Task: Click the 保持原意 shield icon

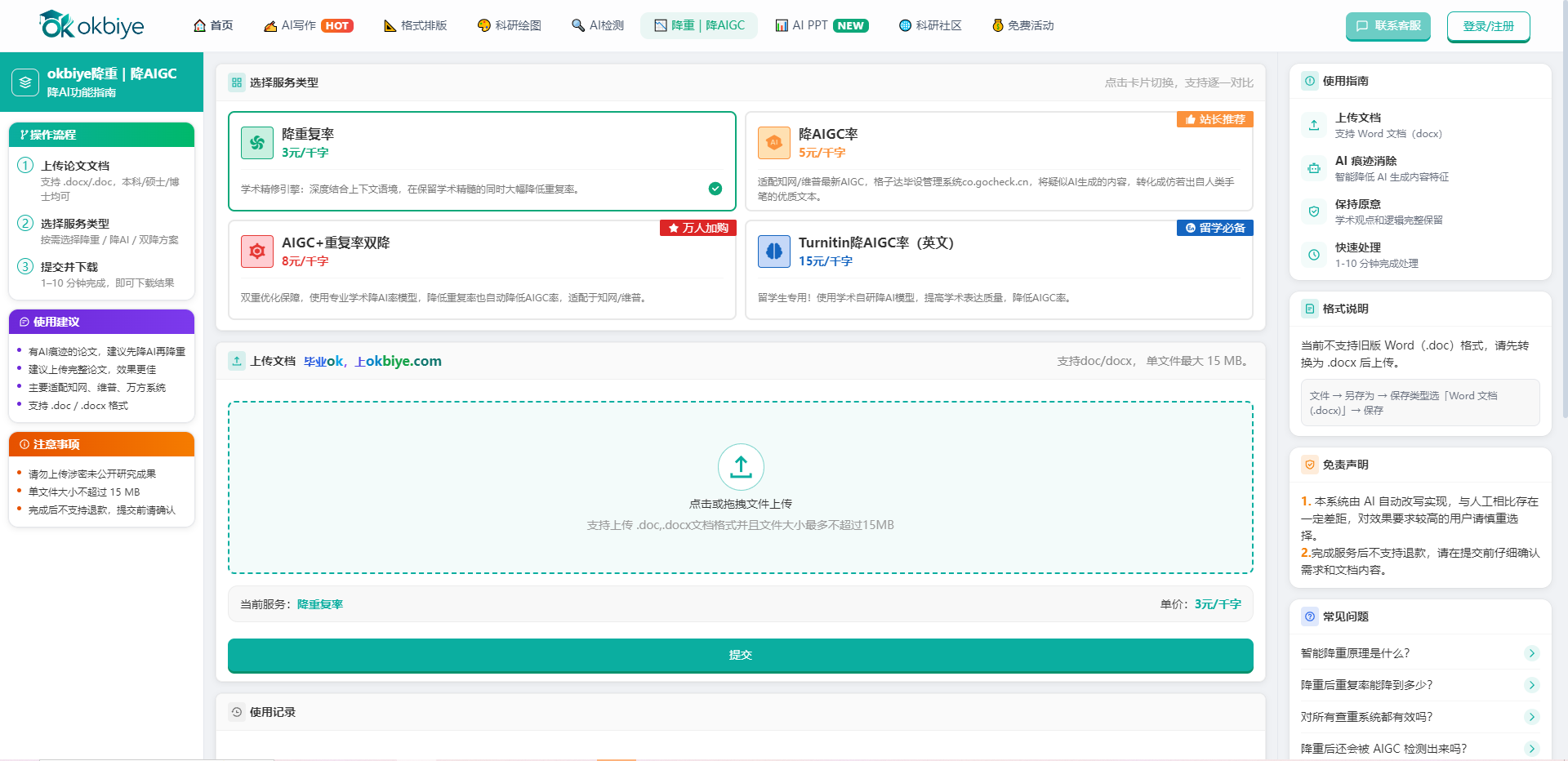Action: [x=1314, y=211]
